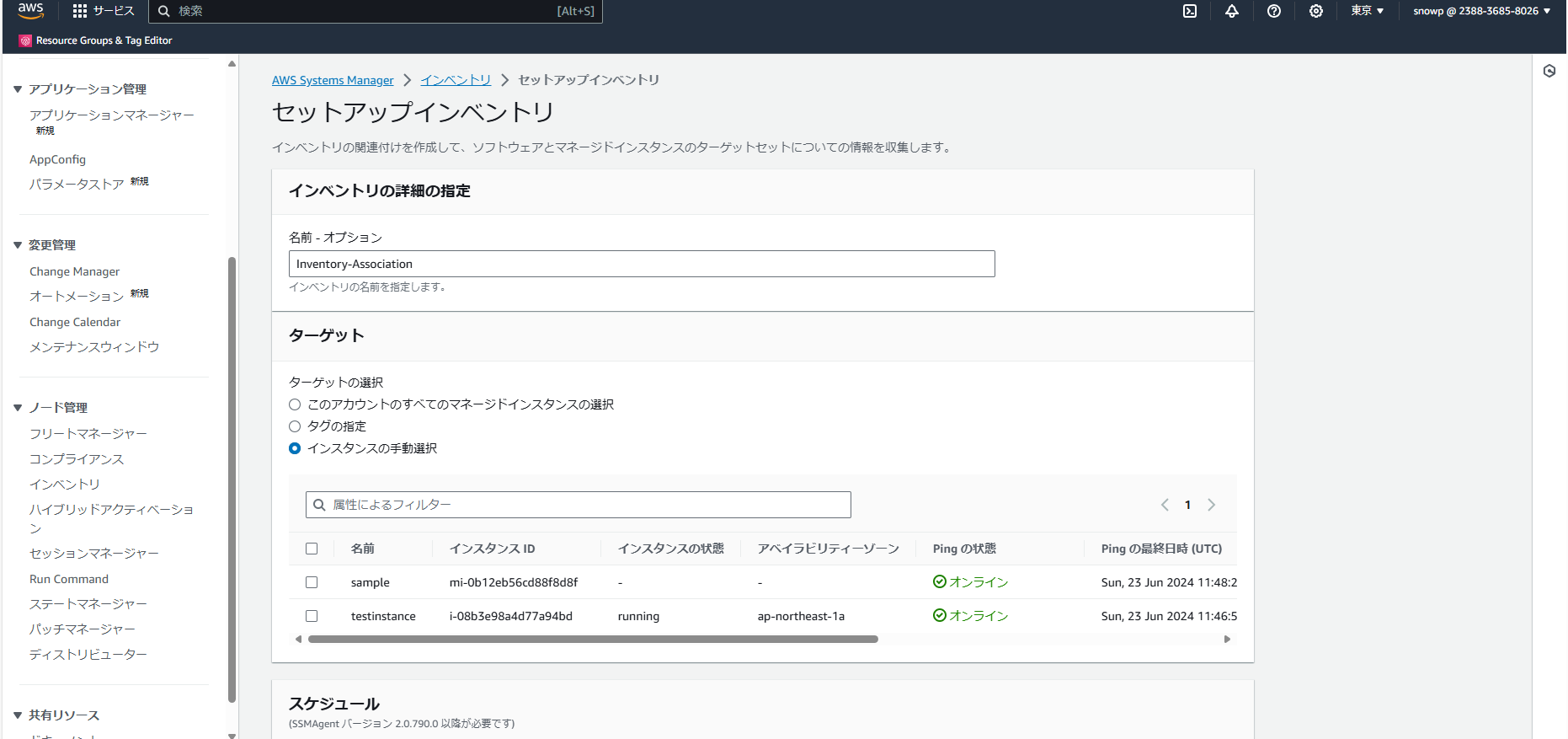Select the タグの指定 radio option
Screen dimensions: 1568x739
coord(295,426)
